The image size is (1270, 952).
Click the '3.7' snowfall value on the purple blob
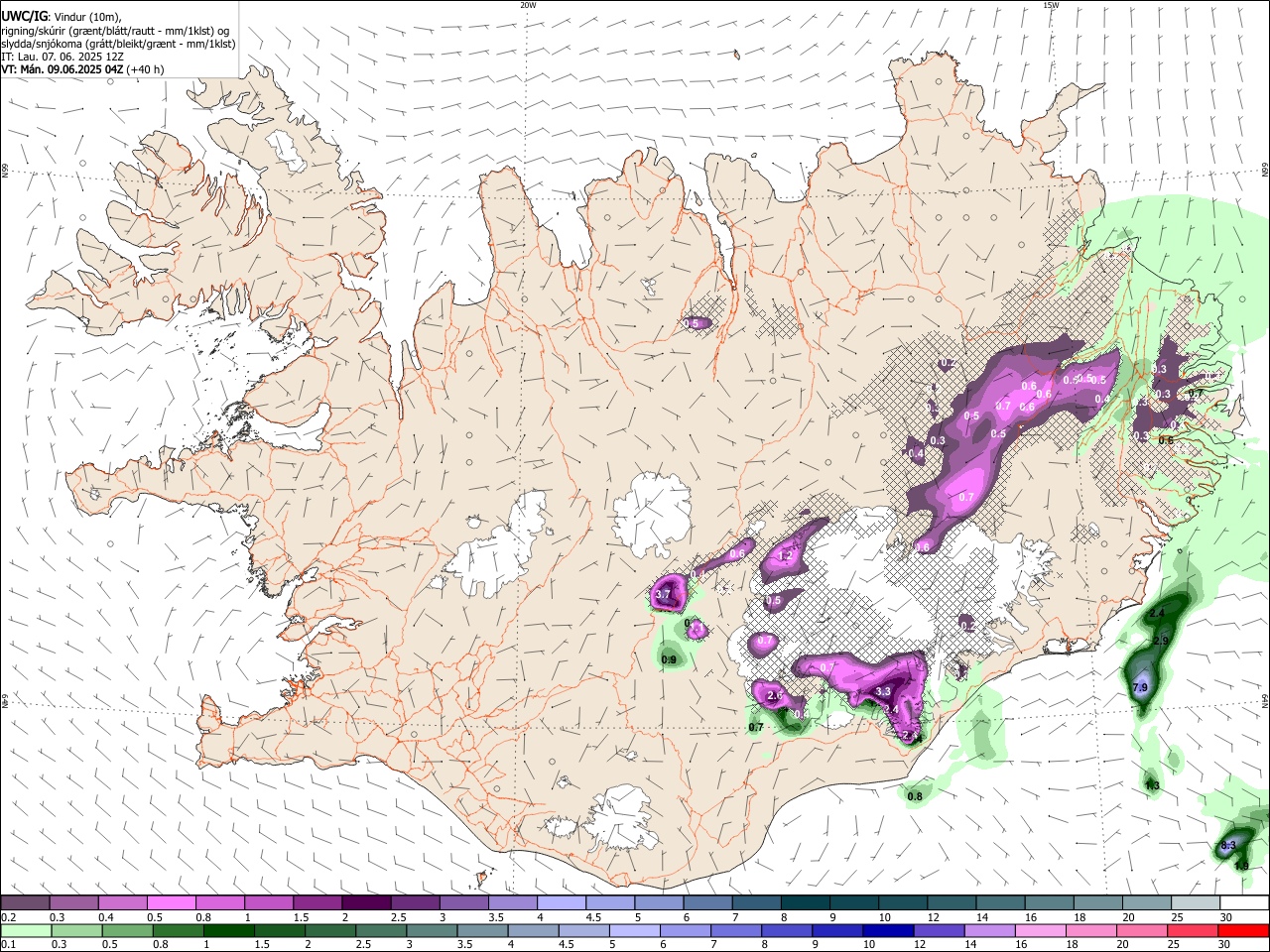click(664, 595)
